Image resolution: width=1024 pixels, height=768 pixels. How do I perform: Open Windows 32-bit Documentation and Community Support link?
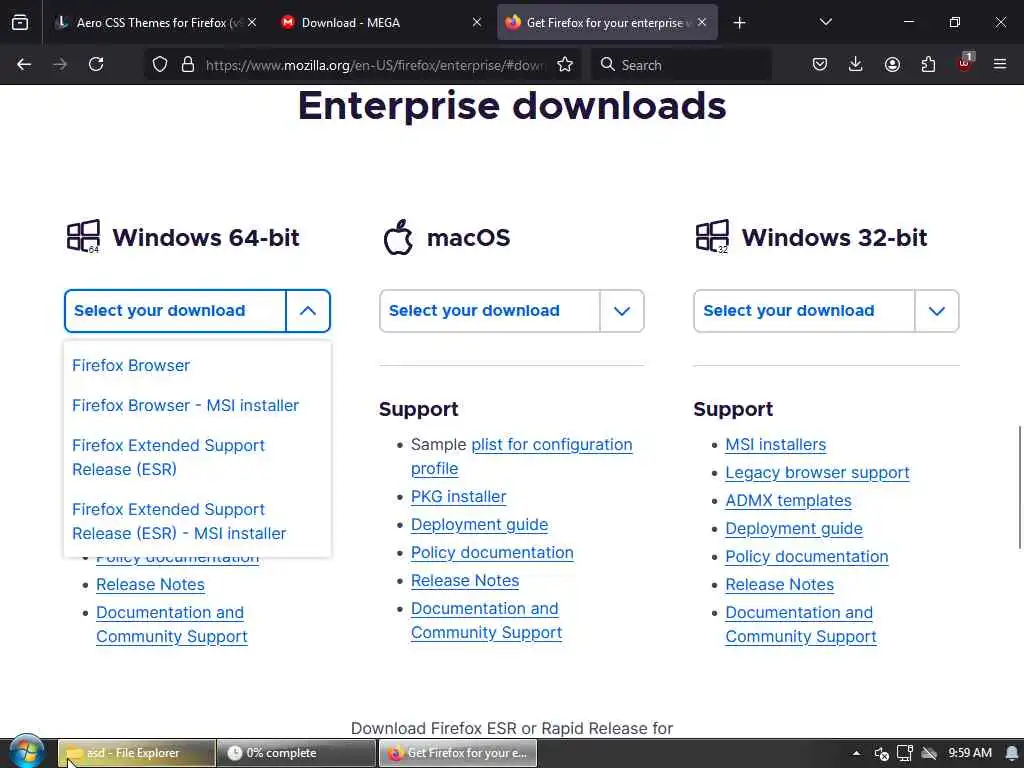click(x=801, y=624)
